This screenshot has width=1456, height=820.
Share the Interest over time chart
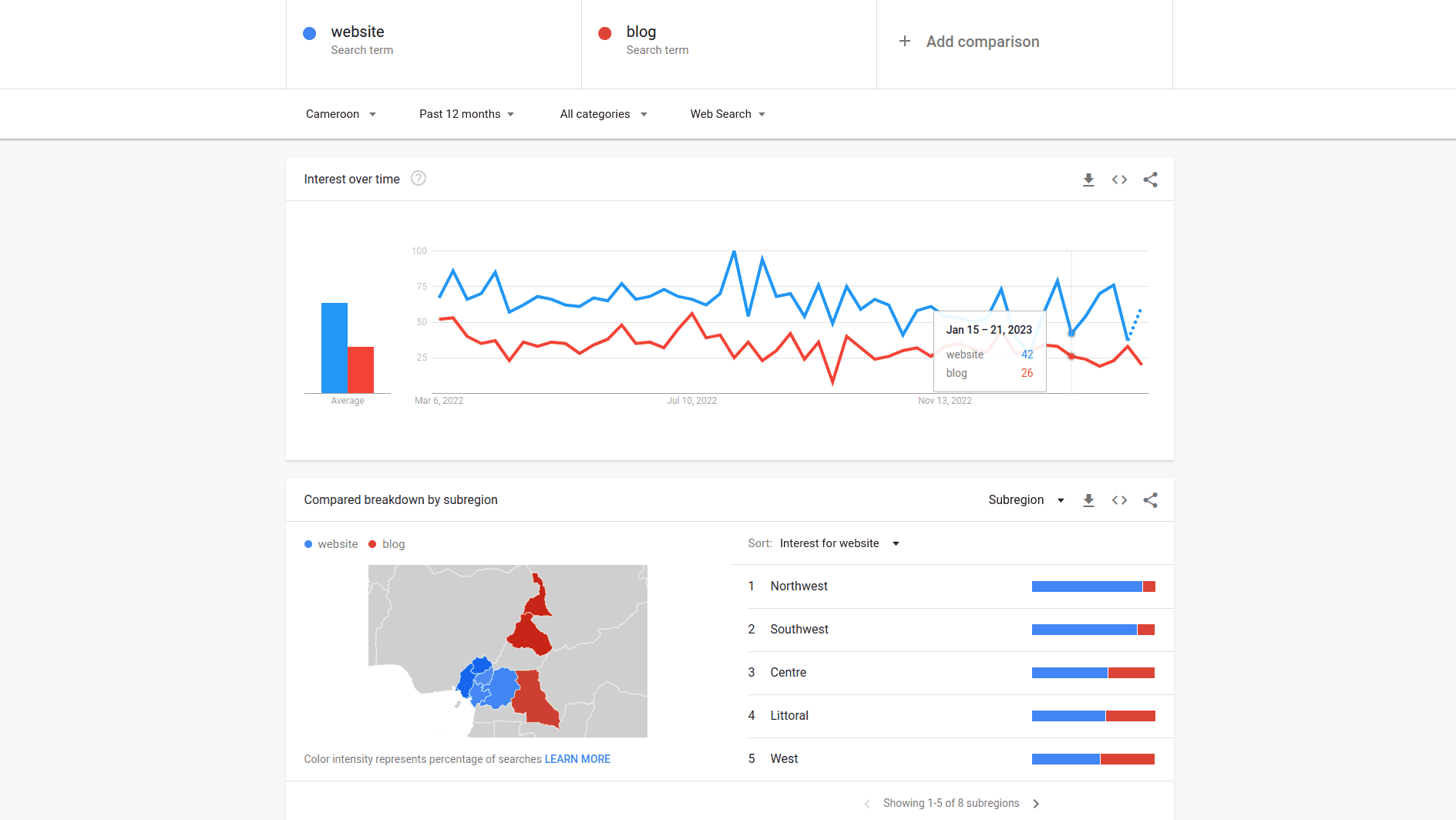[1150, 180]
